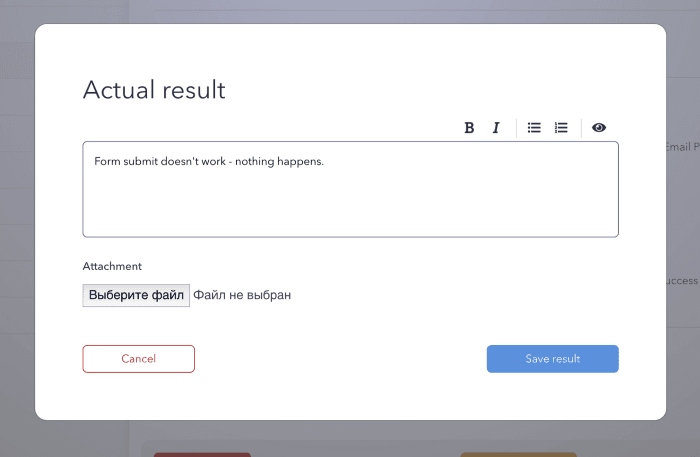Click the orange button below the dialog
700x457 pixels.
click(518, 455)
